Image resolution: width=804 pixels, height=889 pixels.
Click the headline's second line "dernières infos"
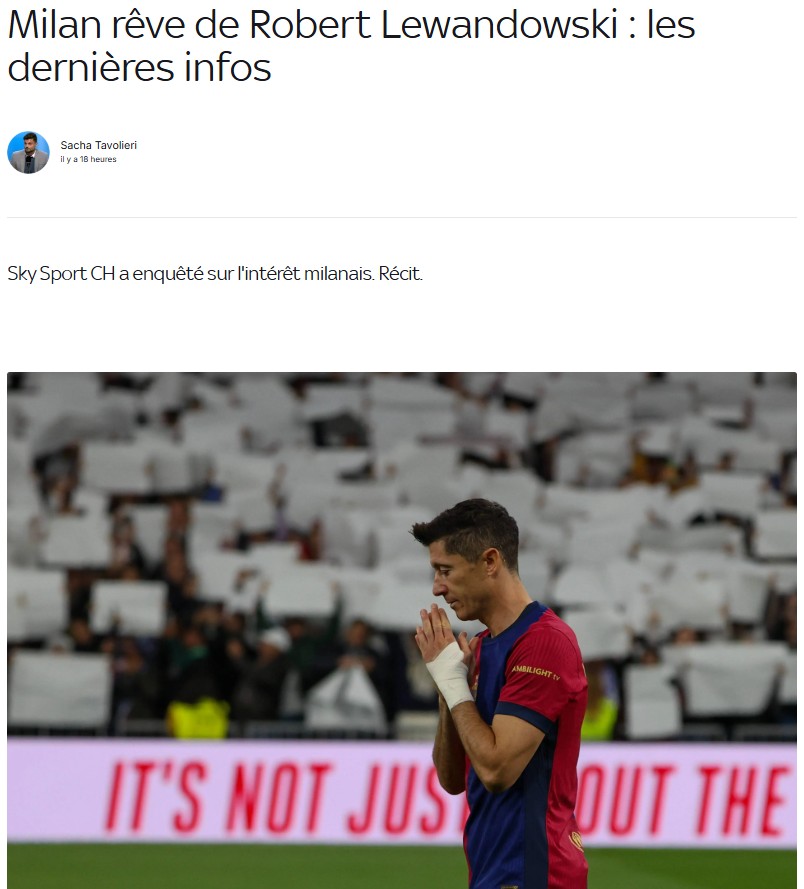[x=139, y=67]
